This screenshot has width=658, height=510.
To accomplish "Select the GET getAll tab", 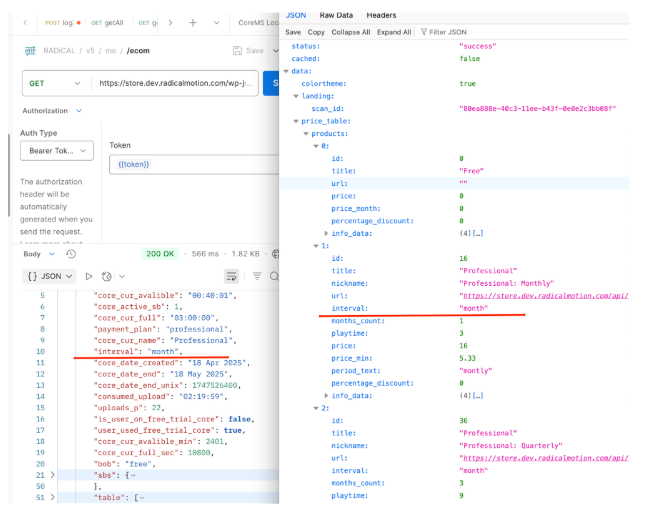I will [x=107, y=23].
